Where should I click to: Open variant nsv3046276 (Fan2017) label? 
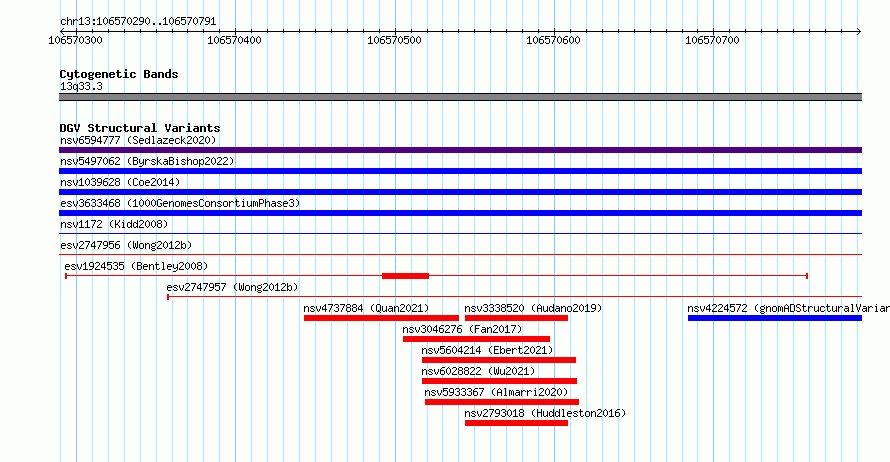462,329
